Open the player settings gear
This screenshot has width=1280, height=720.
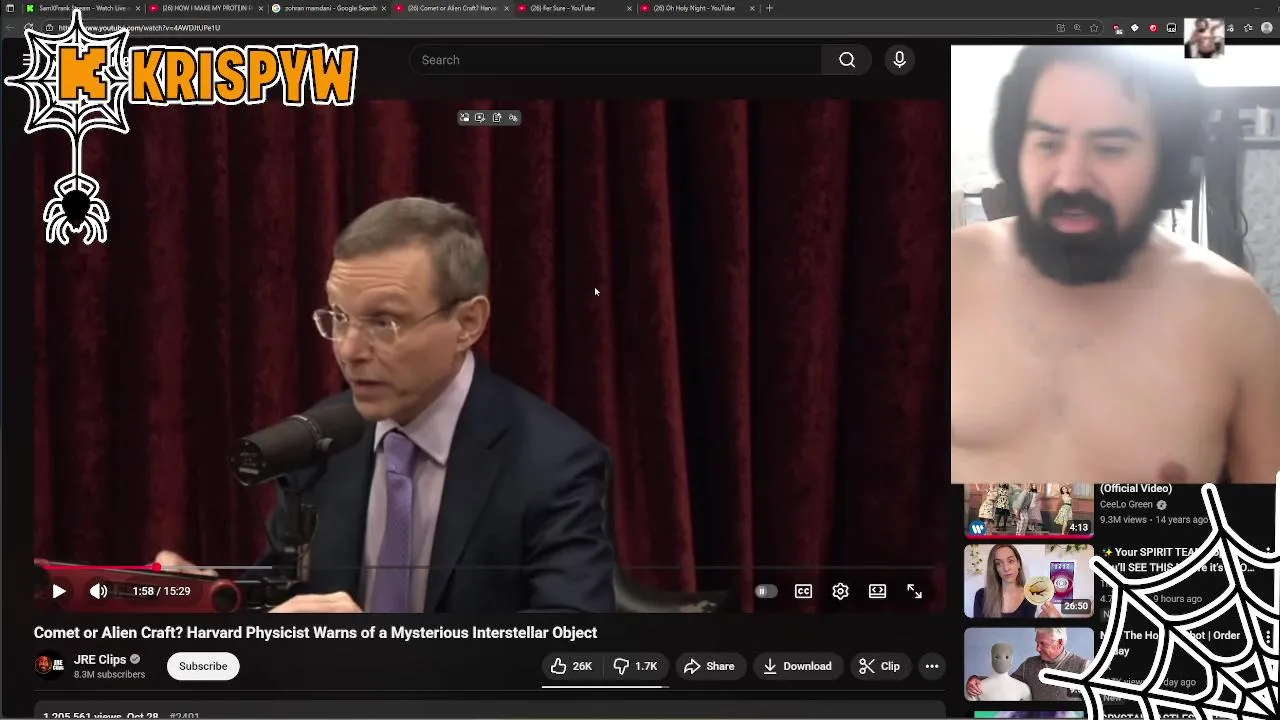coord(840,591)
